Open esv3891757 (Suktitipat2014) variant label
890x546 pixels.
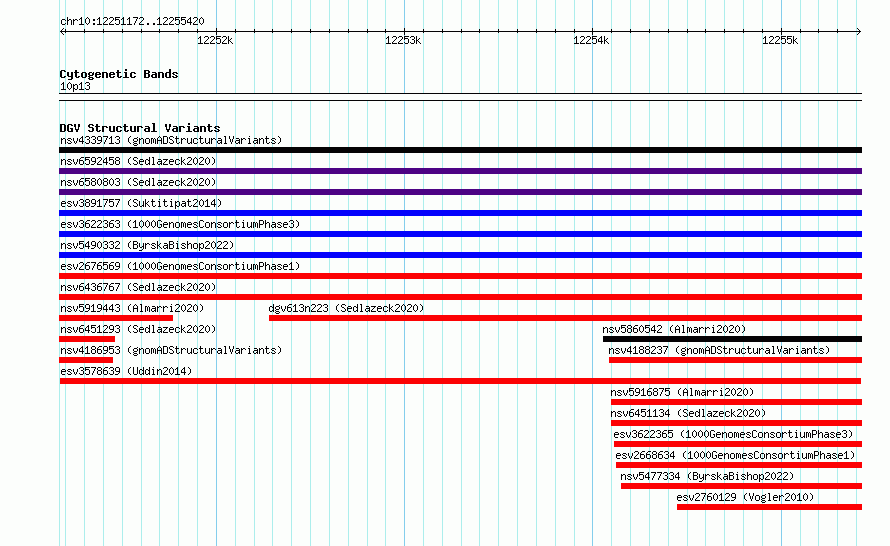[141, 203]
